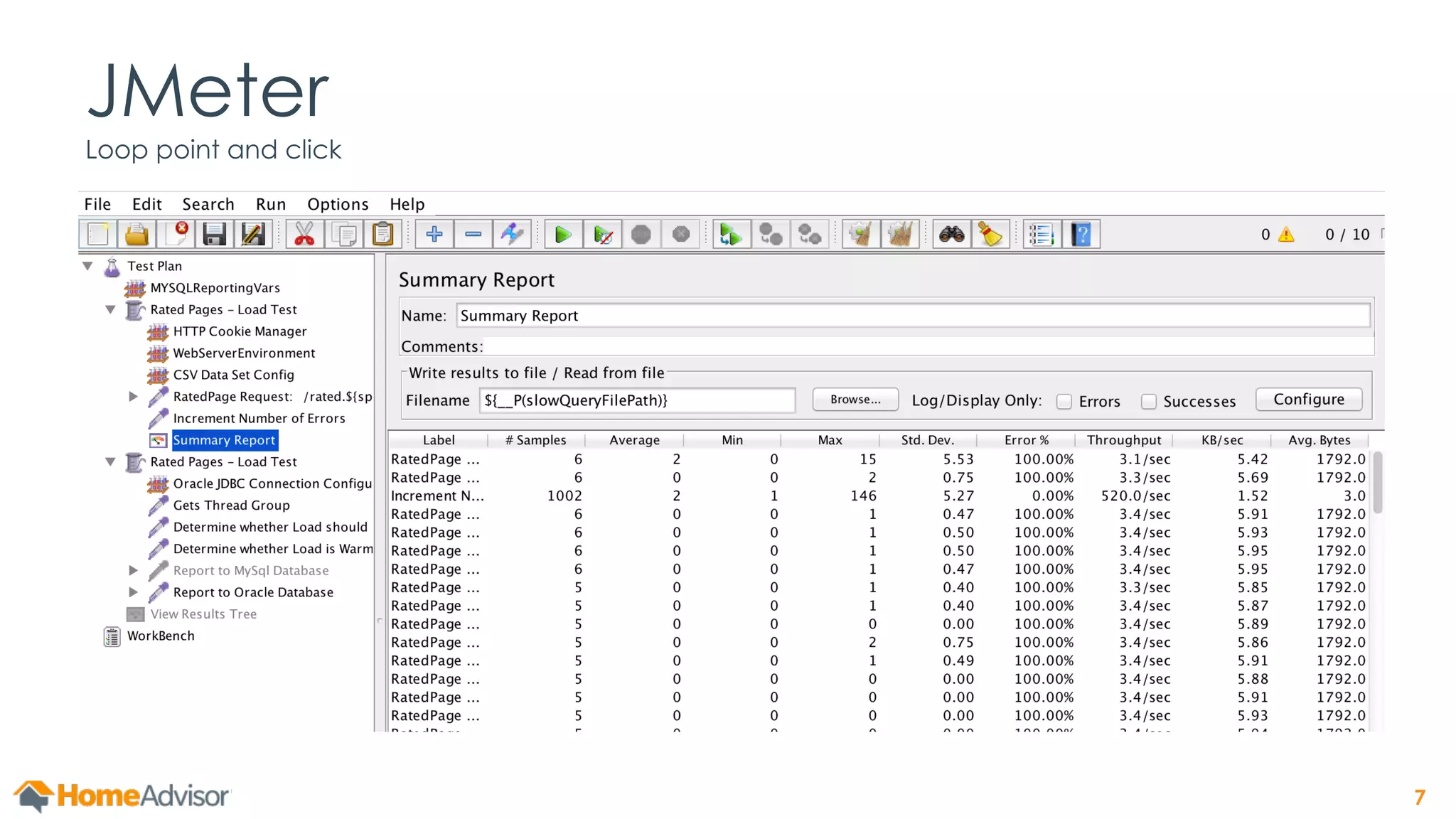Click the Comments text field
The height and width of the screenshot is (819, 1456).
coord(928,346)
